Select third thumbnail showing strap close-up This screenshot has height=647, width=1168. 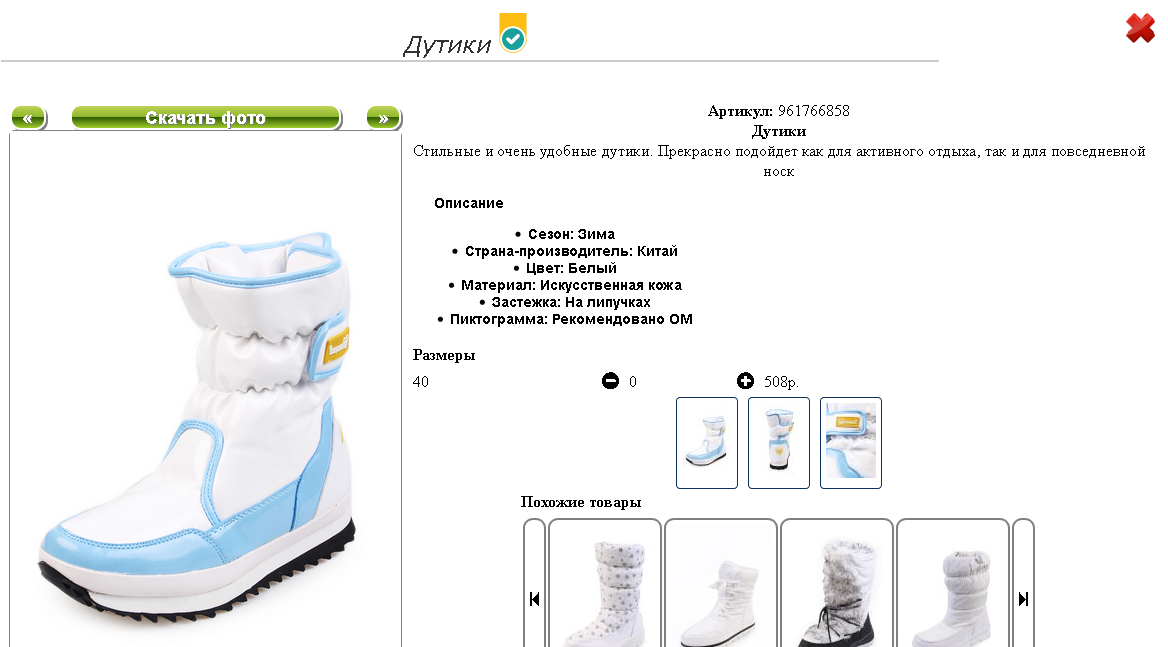[851, 443]
